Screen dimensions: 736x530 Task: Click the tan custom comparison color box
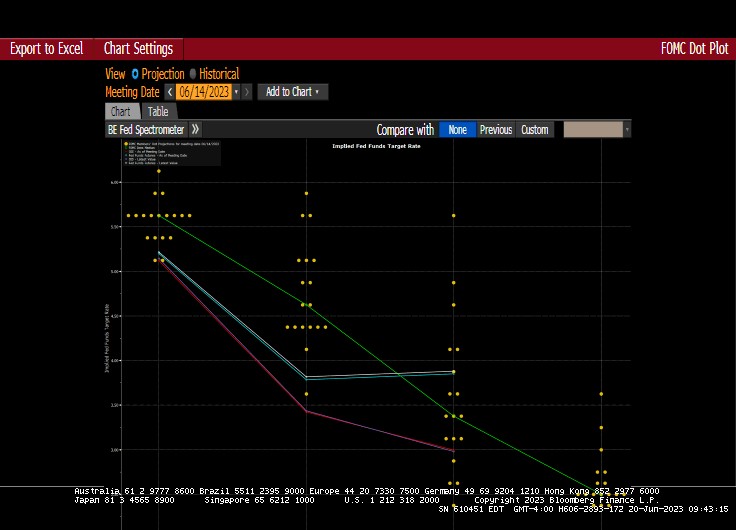592,130
